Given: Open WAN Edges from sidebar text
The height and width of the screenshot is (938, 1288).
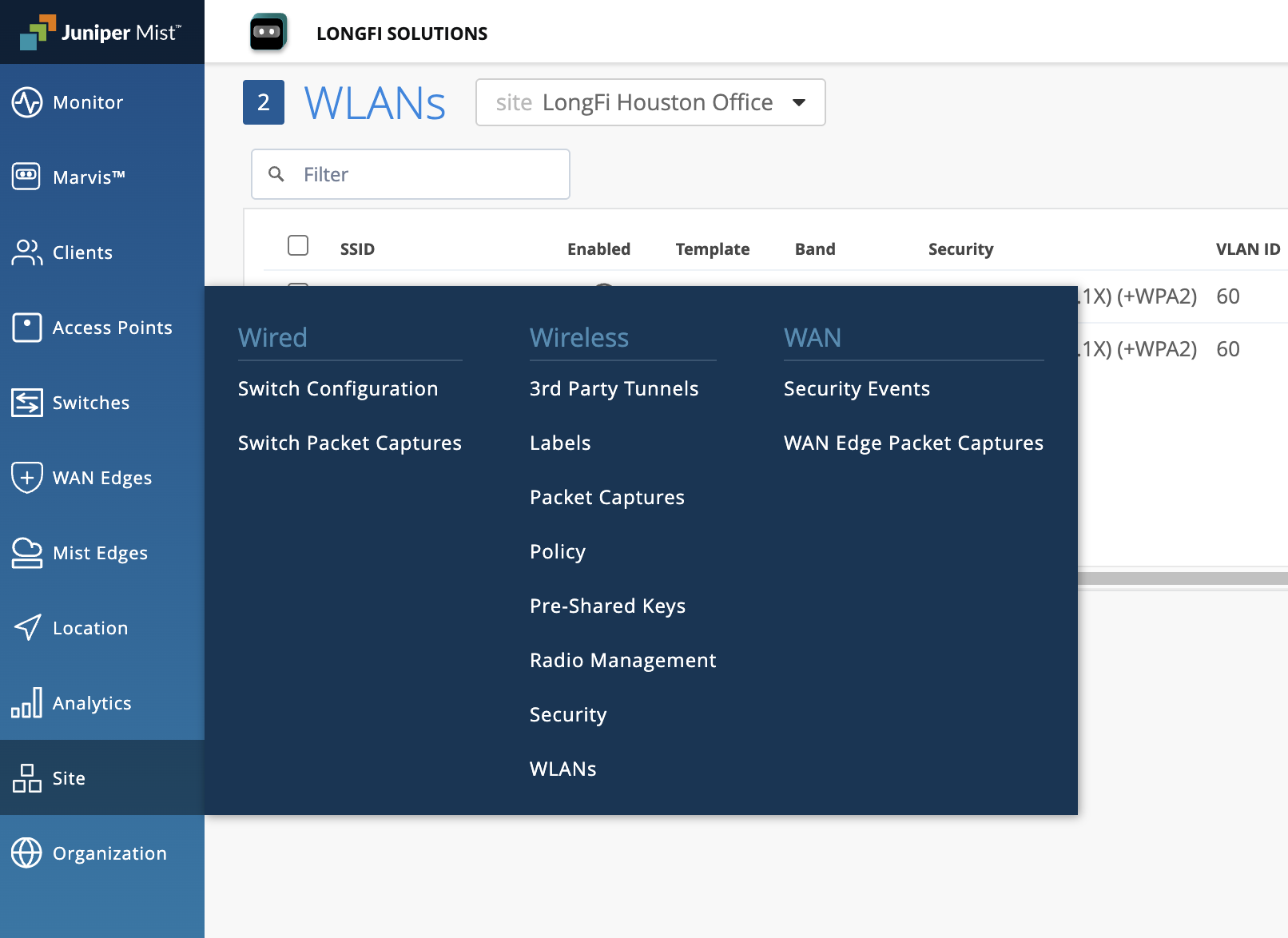Looking at the screenshot, I should pyautogui.click(x=102, y=478).
